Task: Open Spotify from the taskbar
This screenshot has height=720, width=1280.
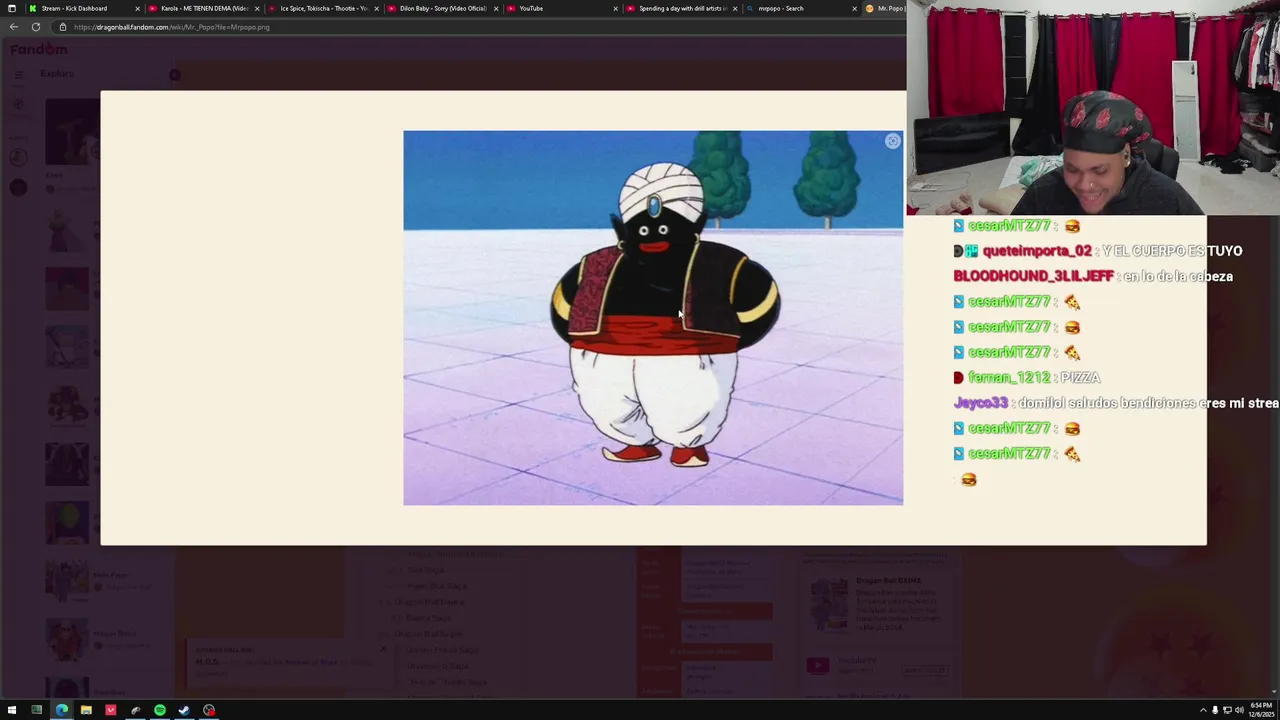Action: [159, 710]
